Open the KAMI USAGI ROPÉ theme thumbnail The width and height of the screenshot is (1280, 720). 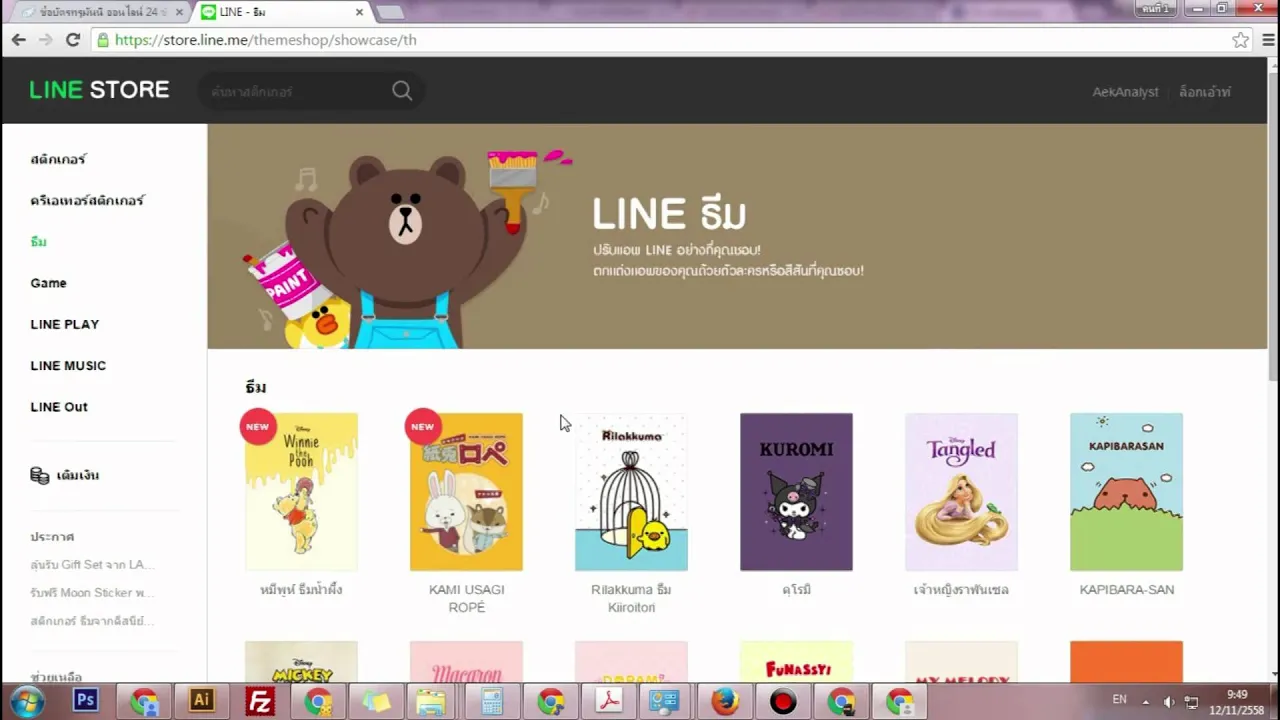(x=466, y=492)
